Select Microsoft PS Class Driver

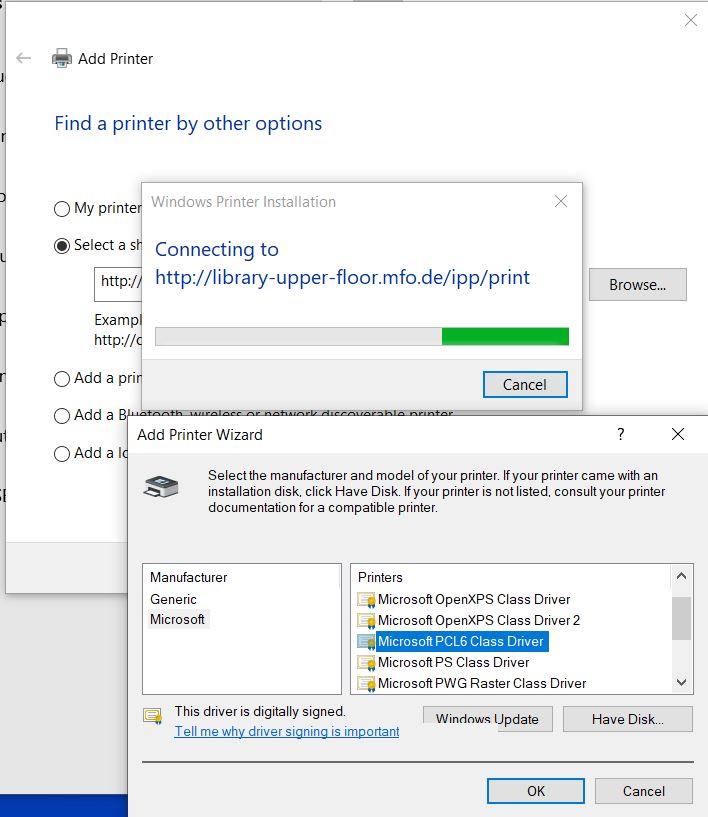(453, 663)
